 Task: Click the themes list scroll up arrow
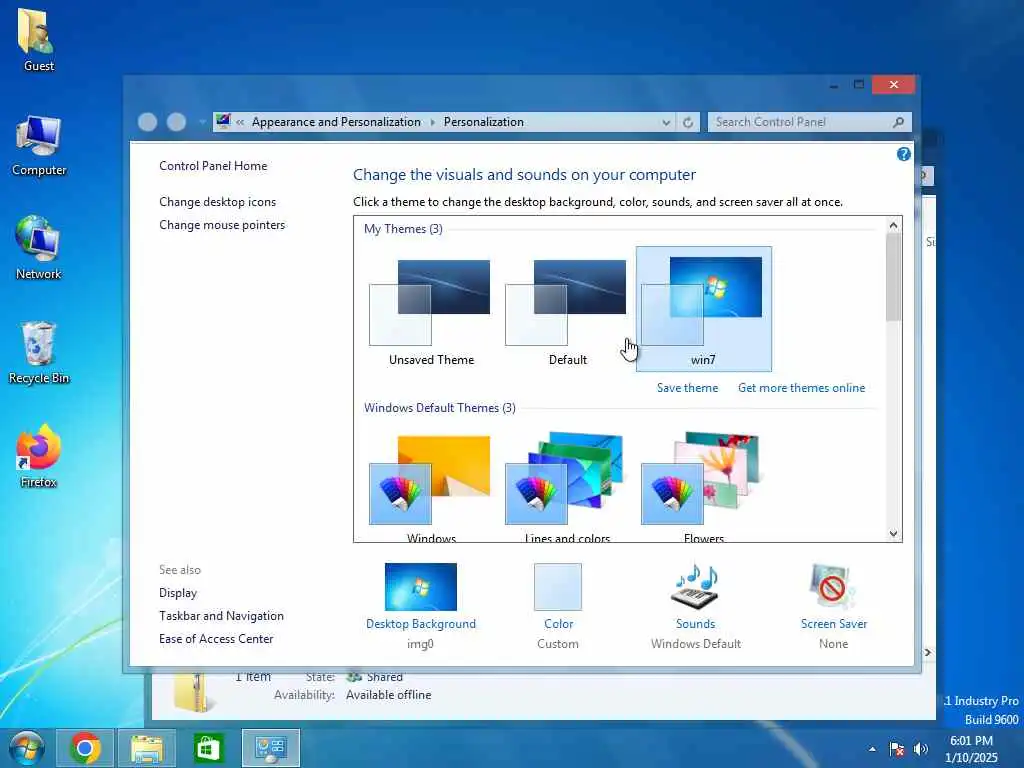[x=893, y=225]
